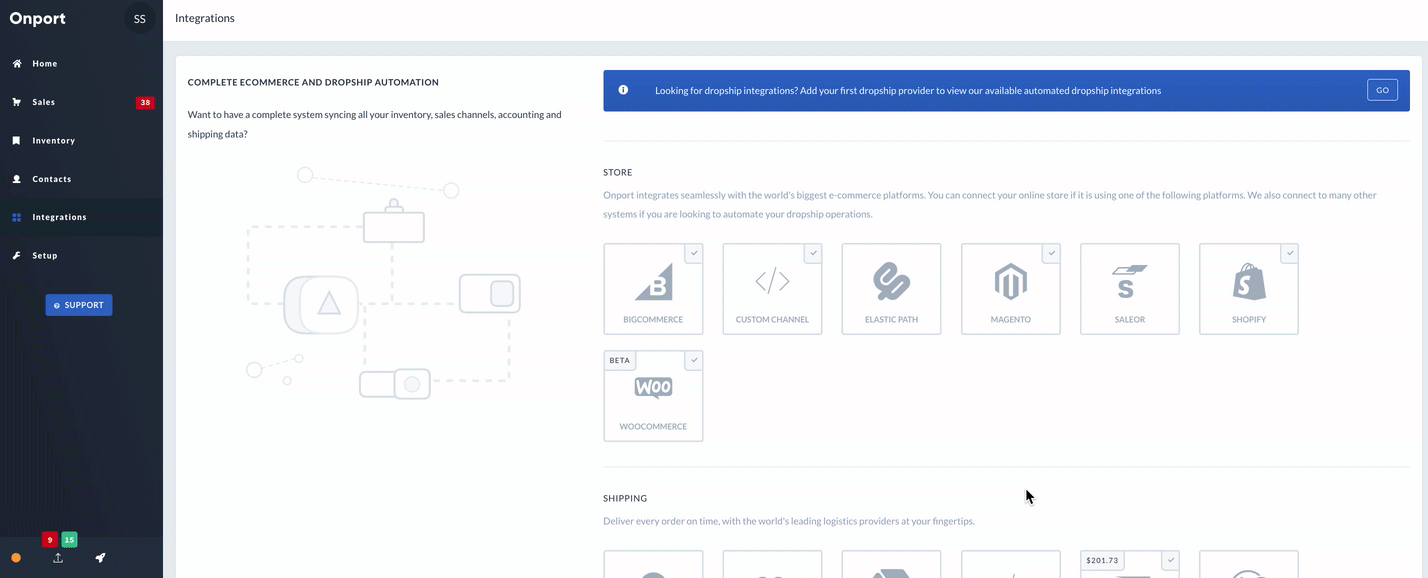Viewport: 1428px width, 578px height.
Task: Select the Shopify store integration
Action: (x=1249, y=289)
